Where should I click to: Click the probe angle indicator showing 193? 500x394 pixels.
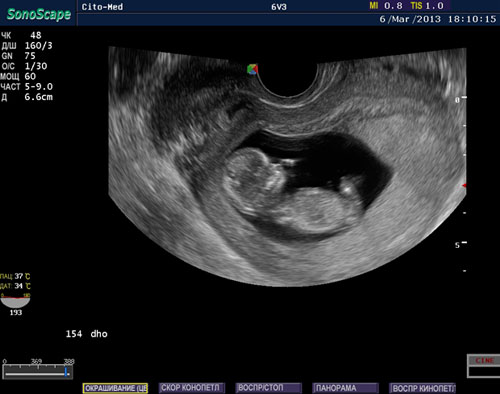click(x=15, y=304)
